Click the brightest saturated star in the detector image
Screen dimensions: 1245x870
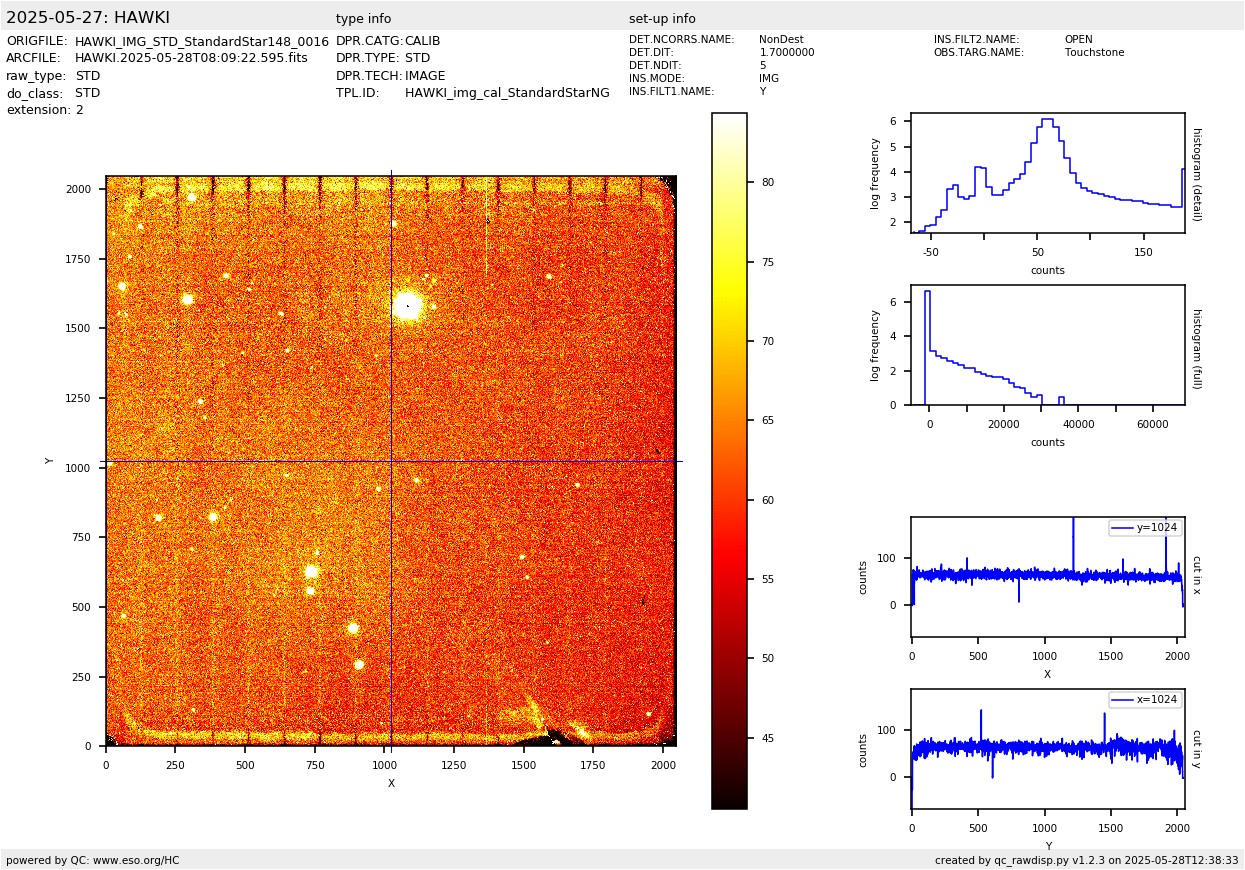coord(407,306)
